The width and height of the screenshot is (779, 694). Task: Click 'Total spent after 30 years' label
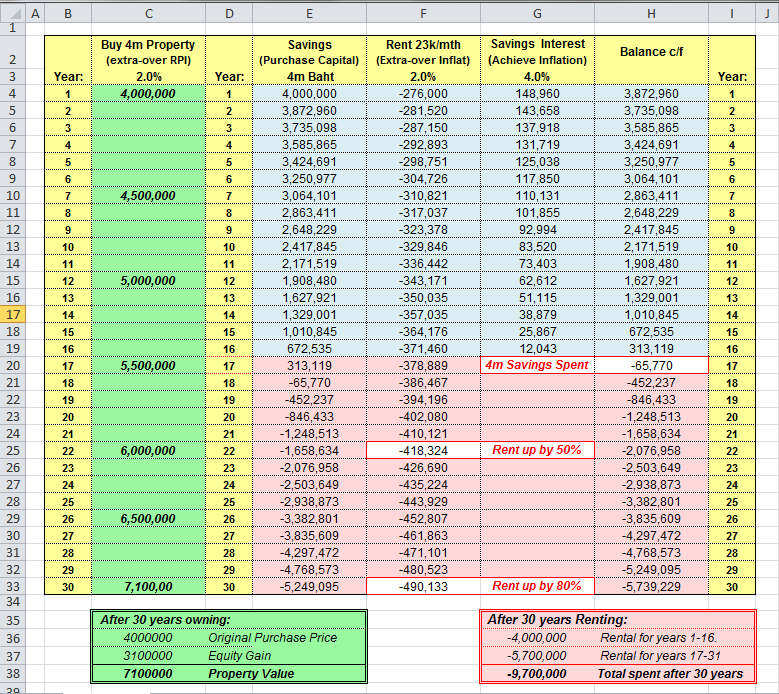tap(670, 674)
